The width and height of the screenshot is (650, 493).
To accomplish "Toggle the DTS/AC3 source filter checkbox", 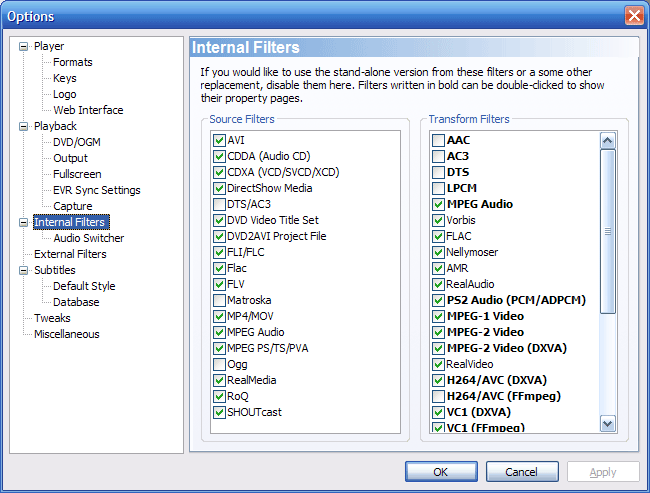I will (x=219, y=204).
